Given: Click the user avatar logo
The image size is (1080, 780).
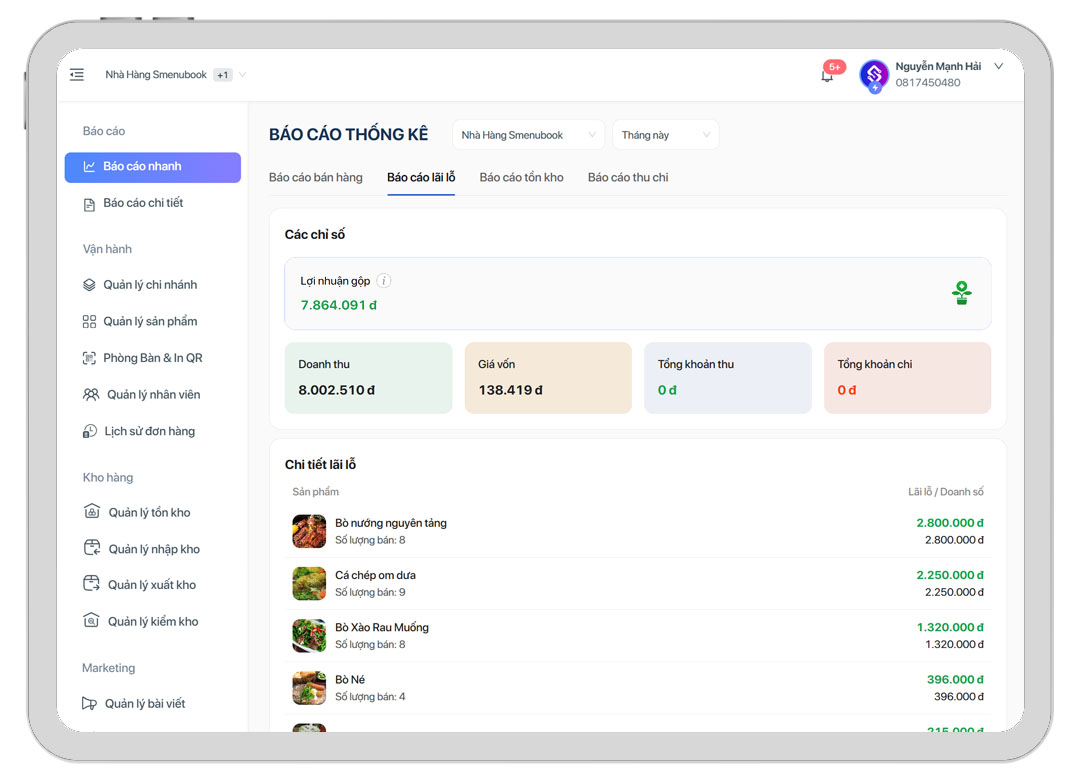Looking at the screenshot, I should click(x=874, y=75).
